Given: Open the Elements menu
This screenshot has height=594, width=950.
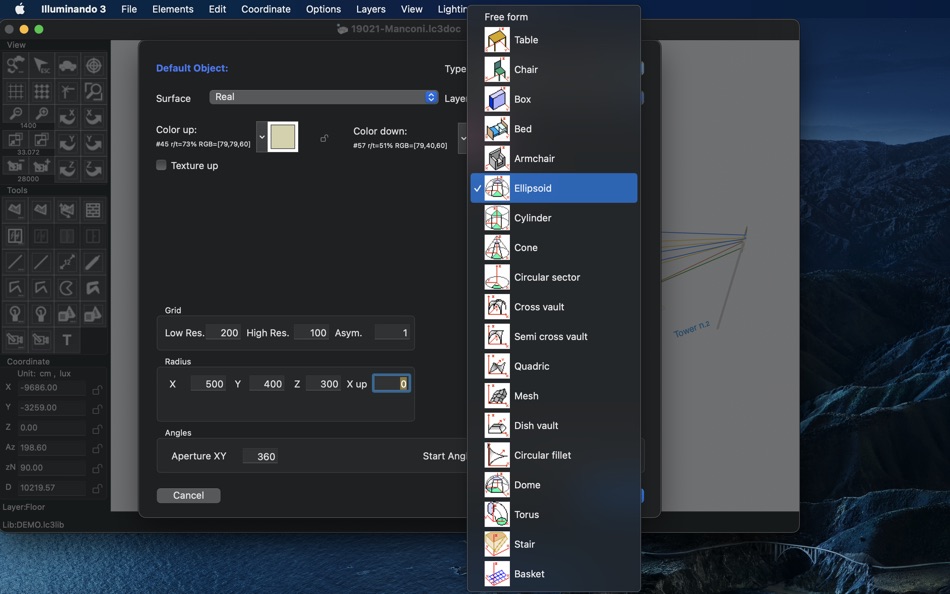Looking at the screenshot, I should pyautogui.click(x=173, y=9).
